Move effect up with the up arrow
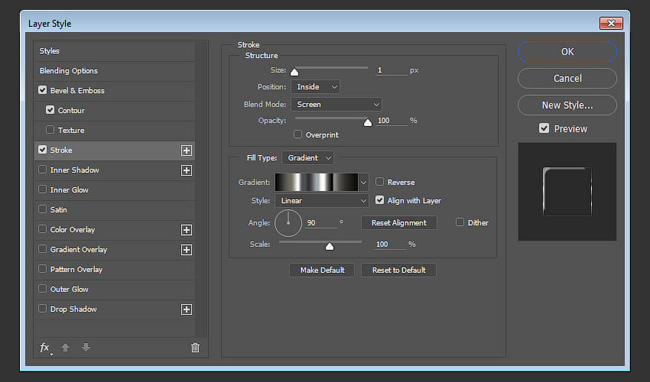 pyautogui.click(x=65, y=348)
